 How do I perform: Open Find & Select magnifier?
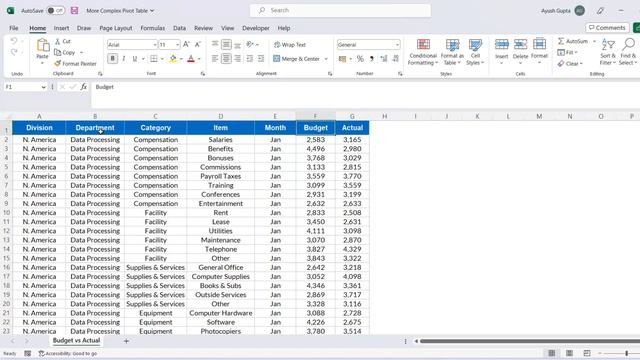[628, 52]
